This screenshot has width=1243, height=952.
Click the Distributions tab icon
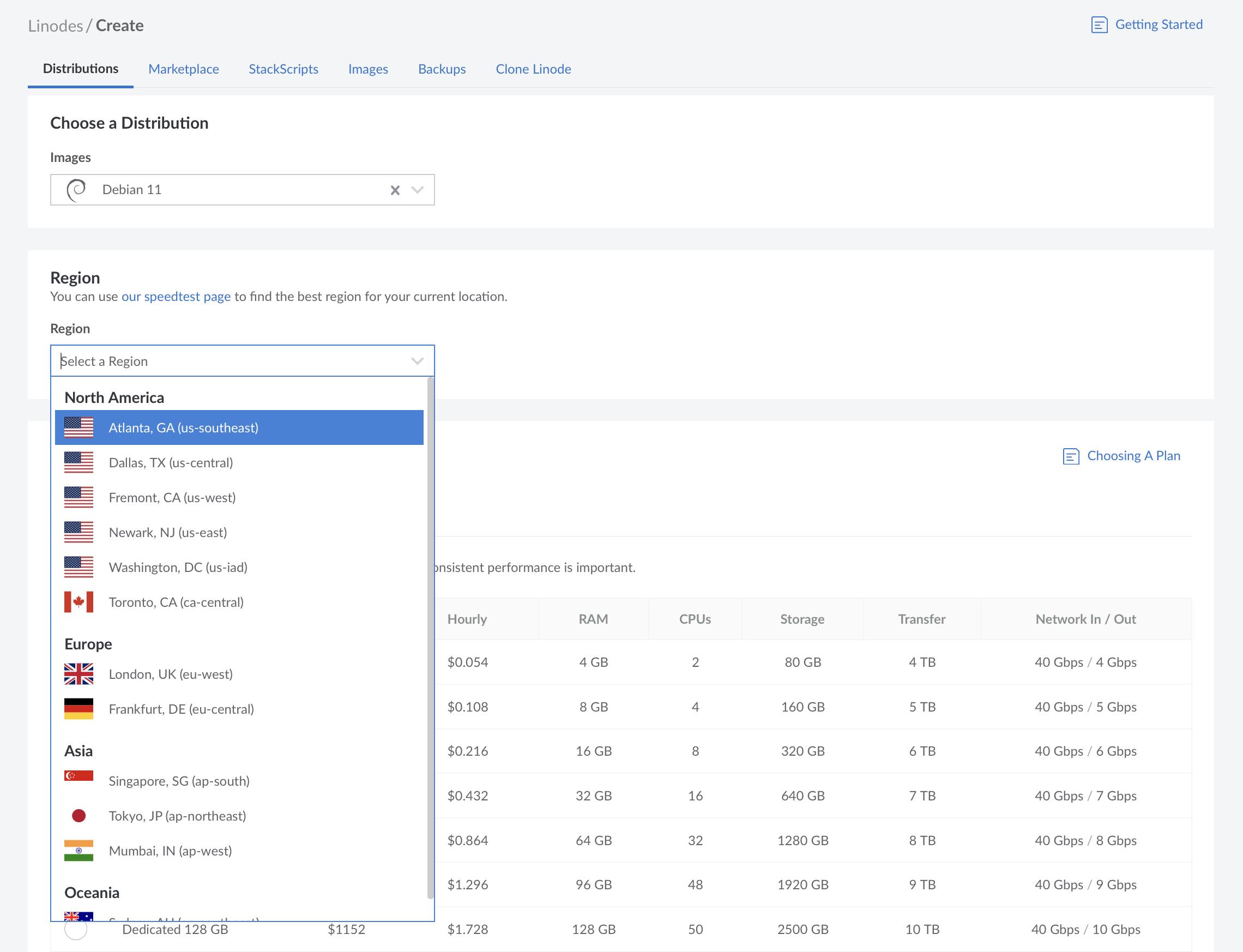[80, 69]
